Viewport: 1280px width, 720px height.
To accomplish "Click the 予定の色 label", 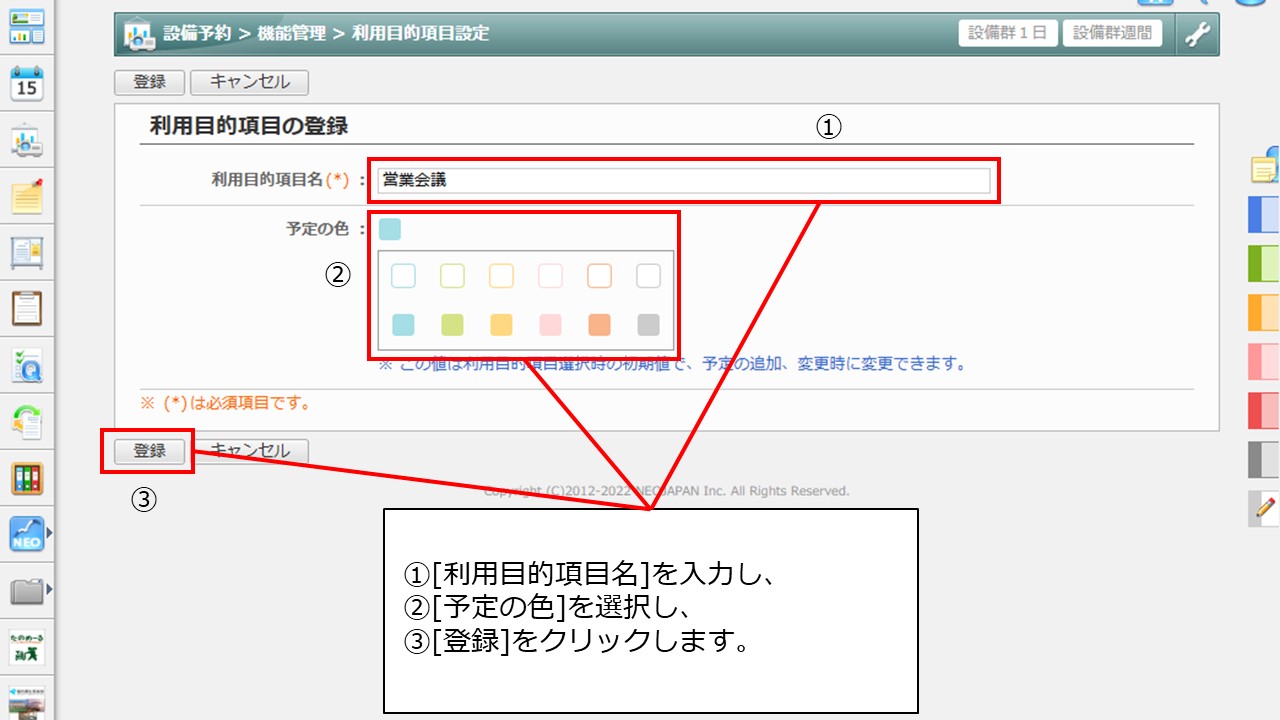I will (x=317, y=229).
